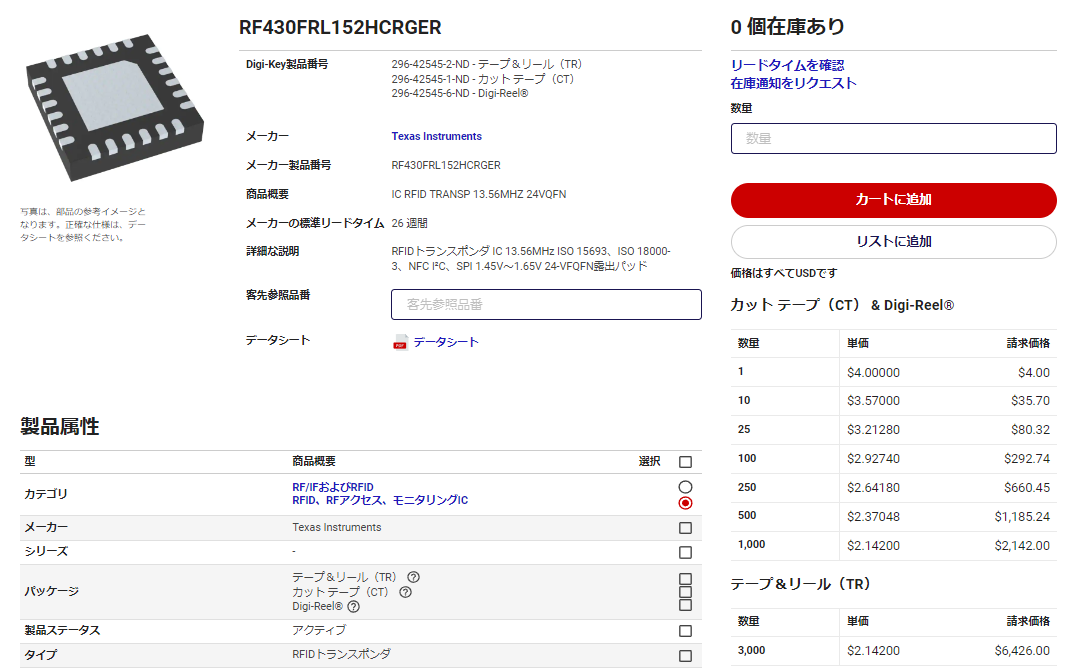Click IC RFID TRANSP 13.56MHZ 24VQFN description

click(479, 194)
